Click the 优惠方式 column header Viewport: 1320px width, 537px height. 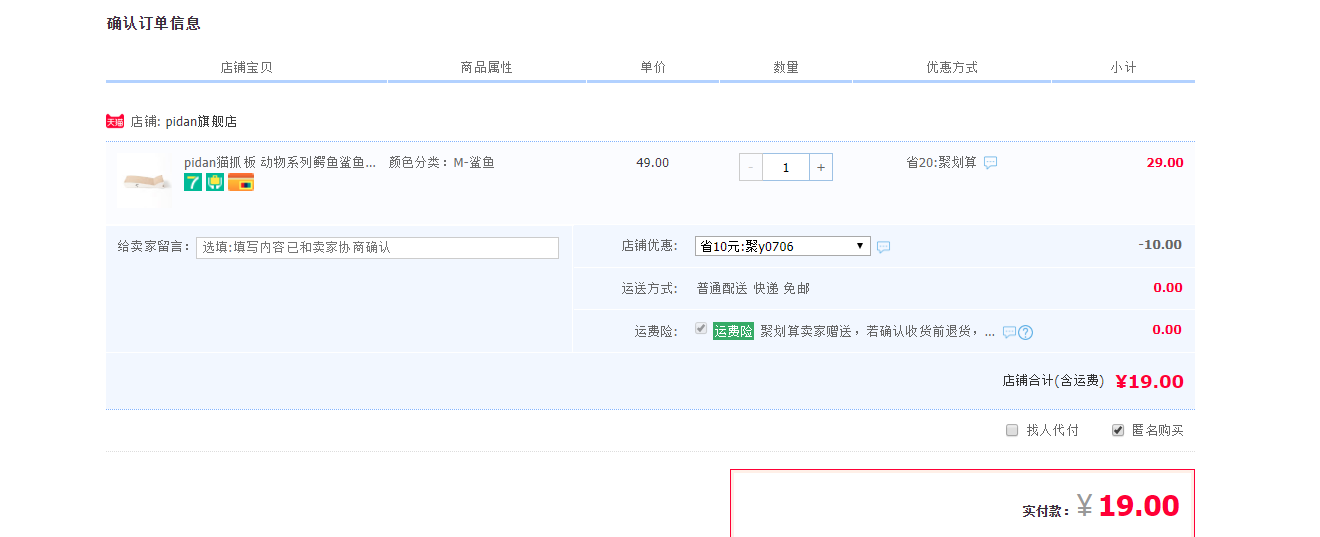952,67
